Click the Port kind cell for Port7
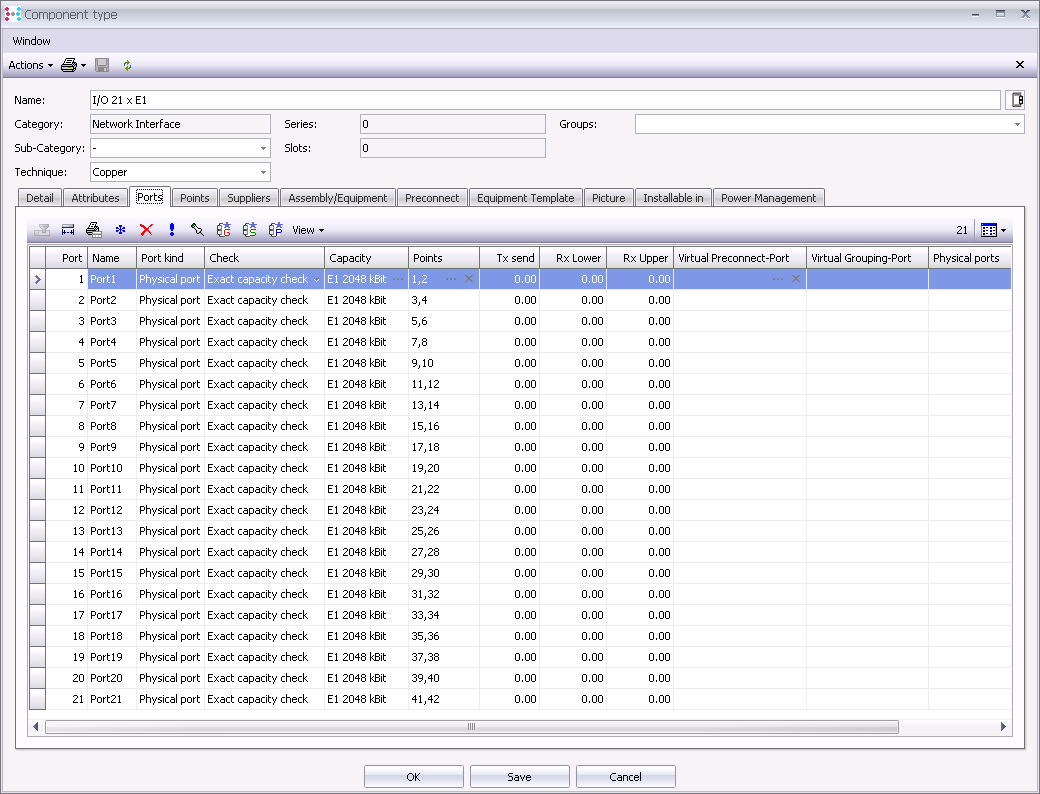This screenshot has width=1040, height=794. click(x=170, y=405)
